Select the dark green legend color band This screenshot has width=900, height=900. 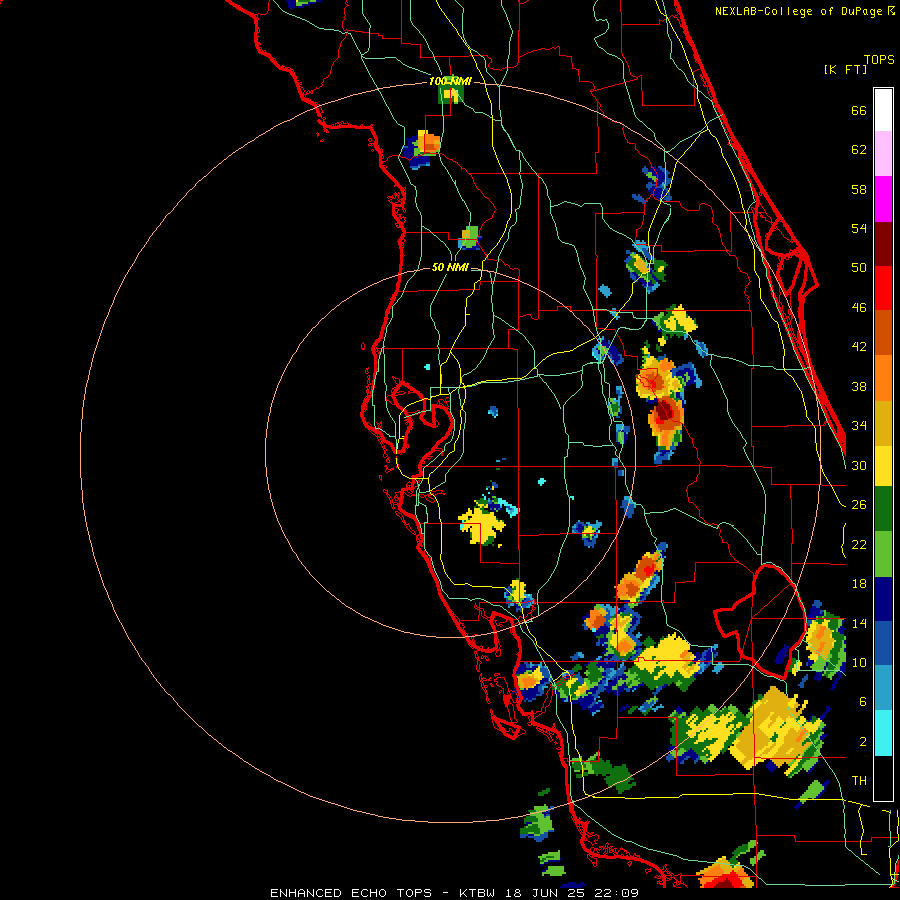coord(883,509)
